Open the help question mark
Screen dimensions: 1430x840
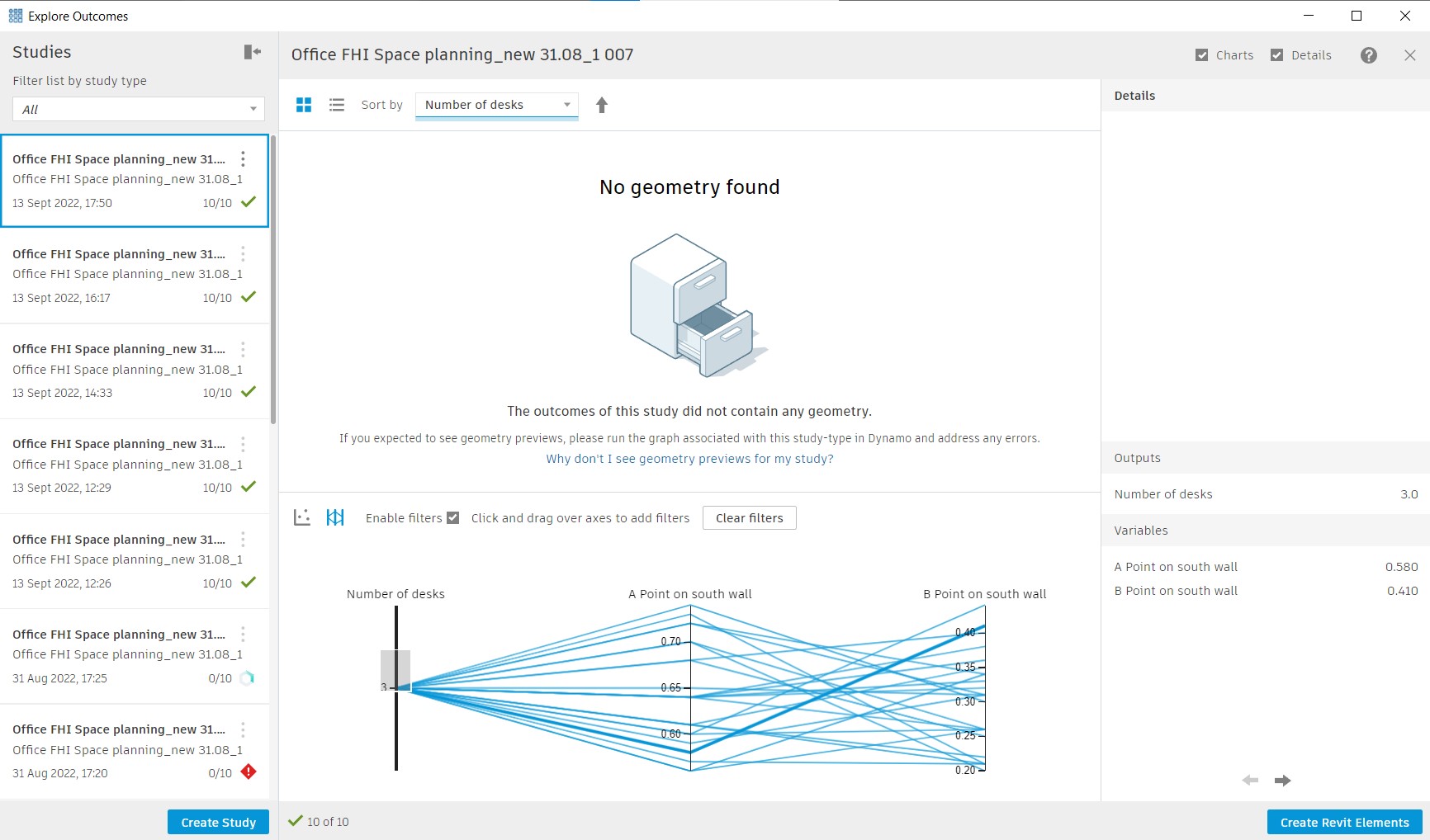pos(1369,55)
